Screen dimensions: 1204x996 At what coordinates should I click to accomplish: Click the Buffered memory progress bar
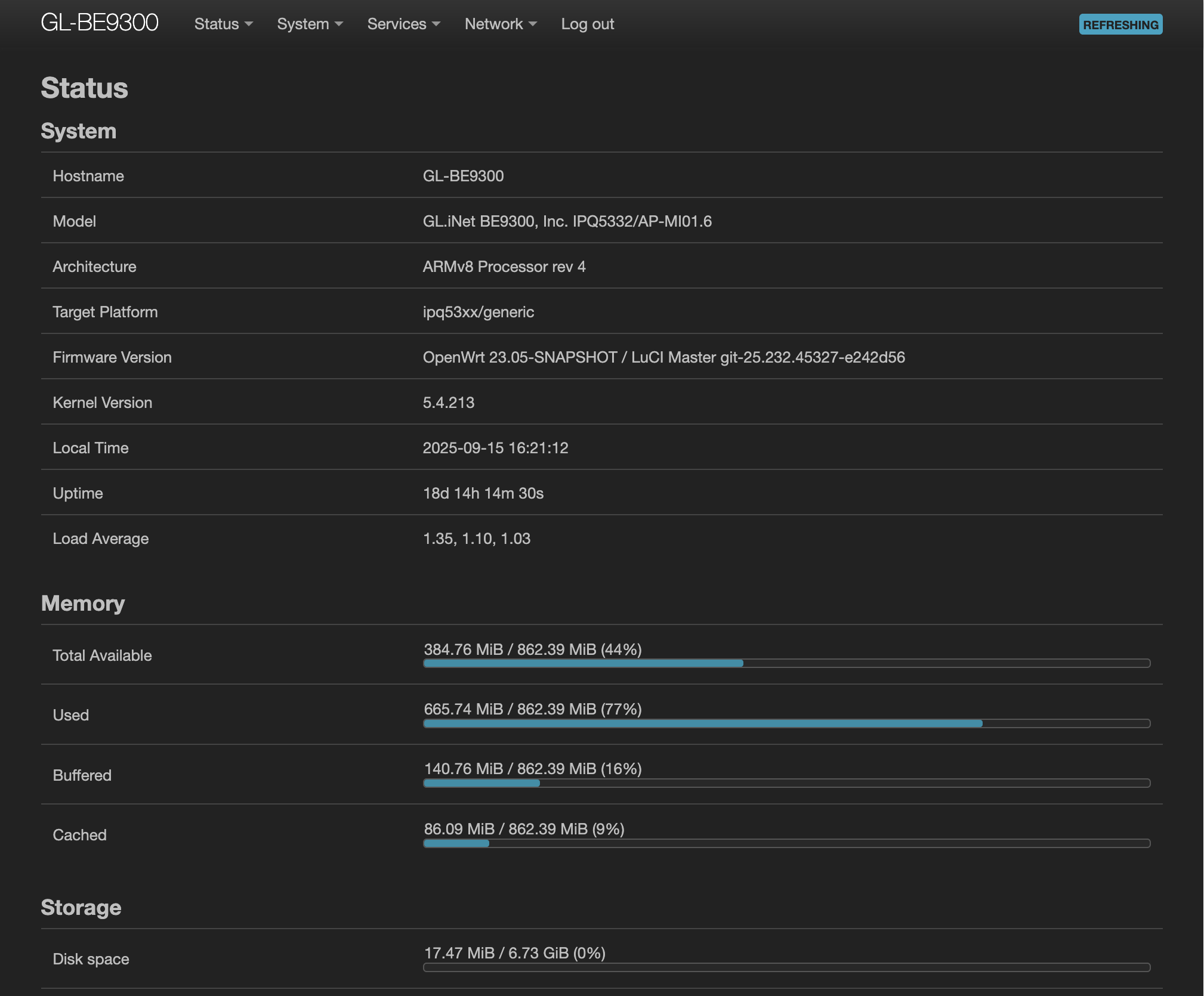[786, 783]
